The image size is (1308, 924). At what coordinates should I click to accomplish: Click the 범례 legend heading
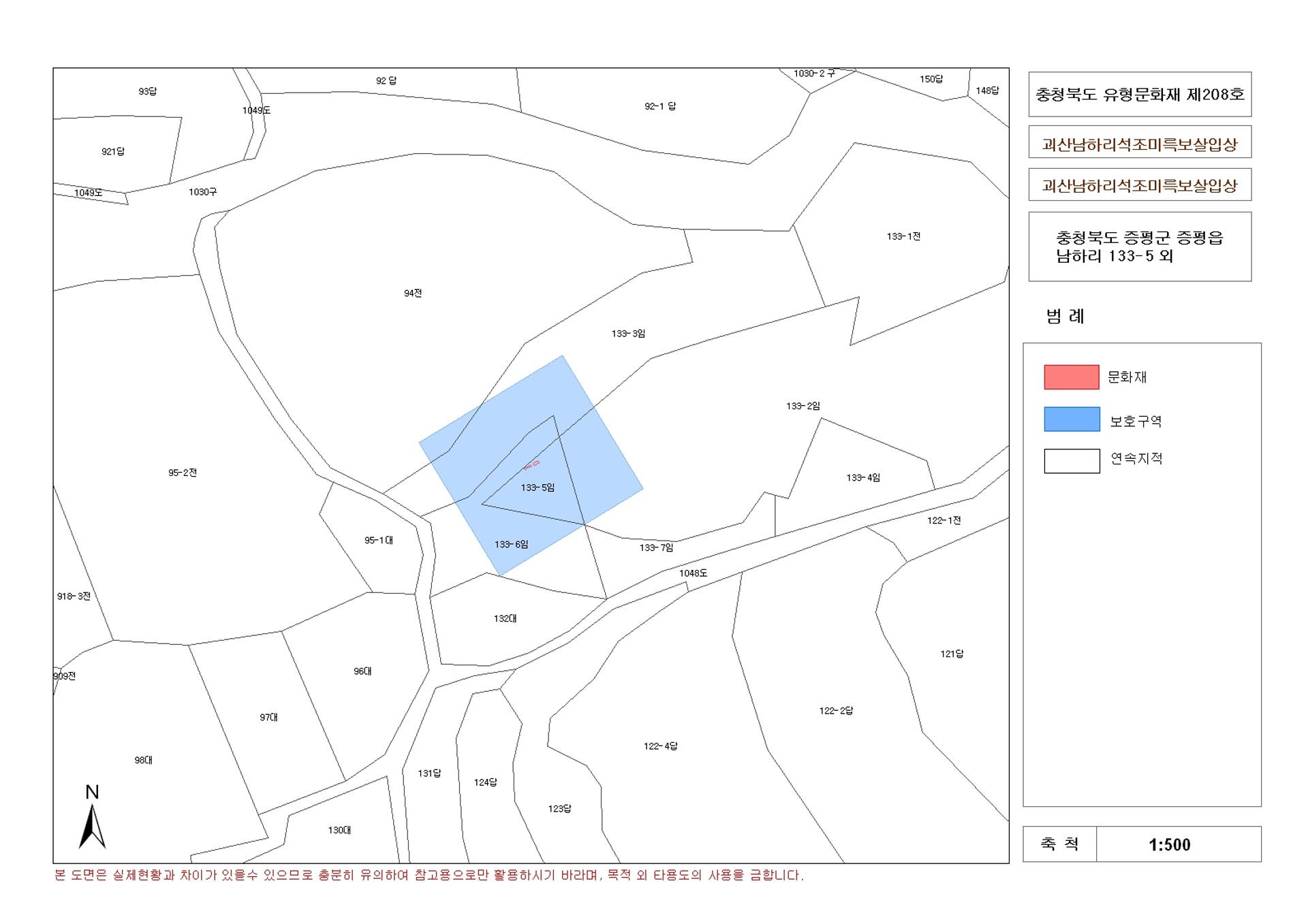[1064, 316]
